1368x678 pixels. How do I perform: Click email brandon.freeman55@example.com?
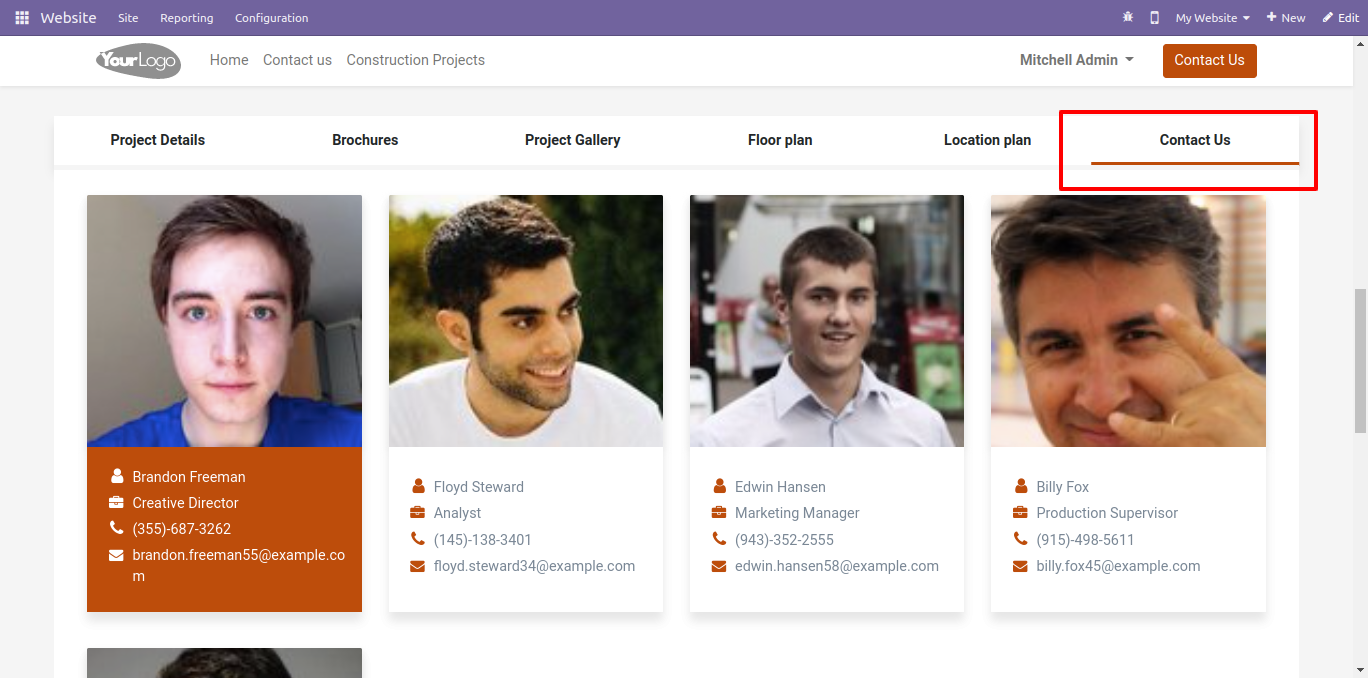pos(239,565)
